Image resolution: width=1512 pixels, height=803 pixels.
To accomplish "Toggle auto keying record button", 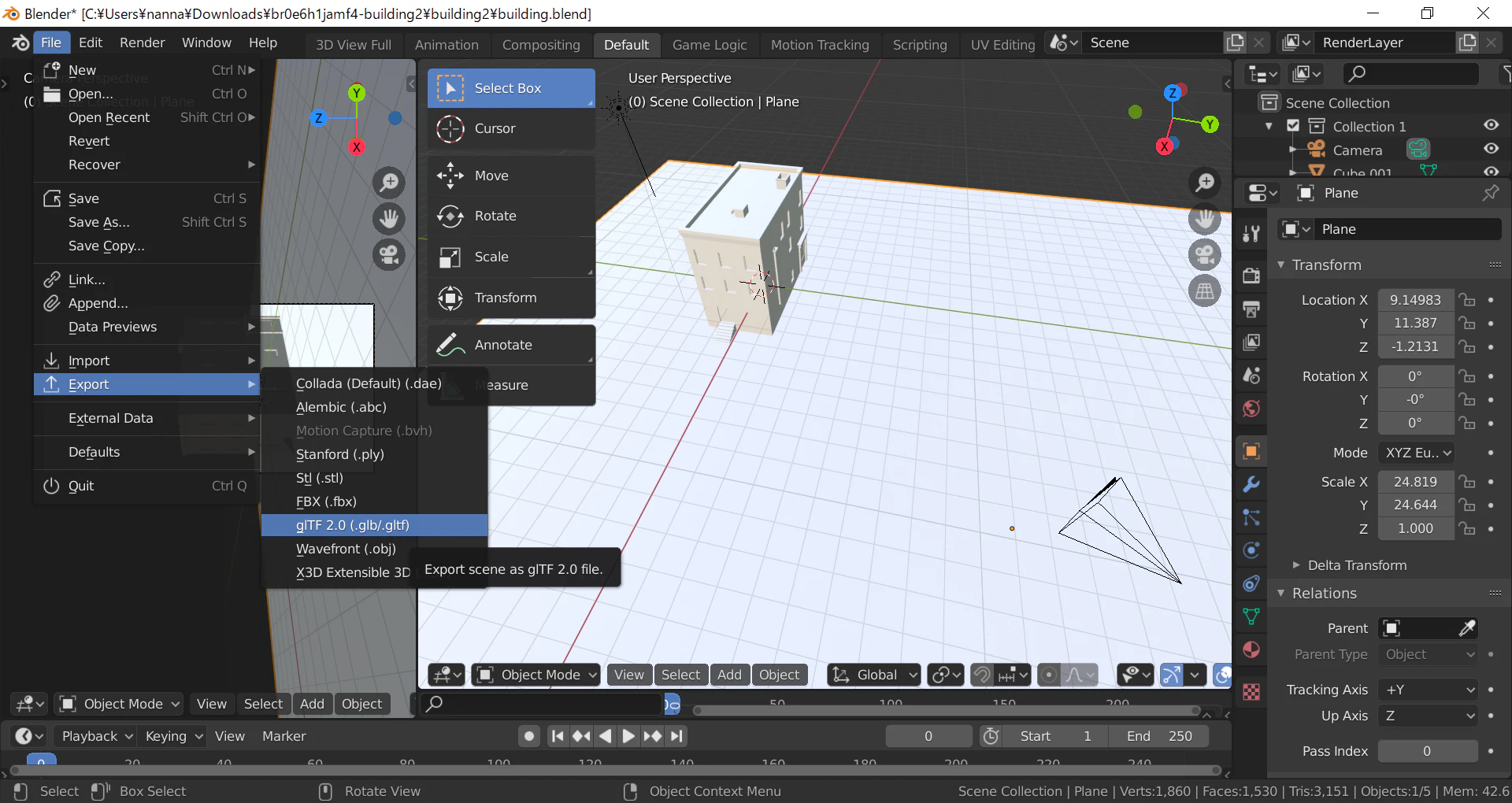I will click(x=529, y=736).
